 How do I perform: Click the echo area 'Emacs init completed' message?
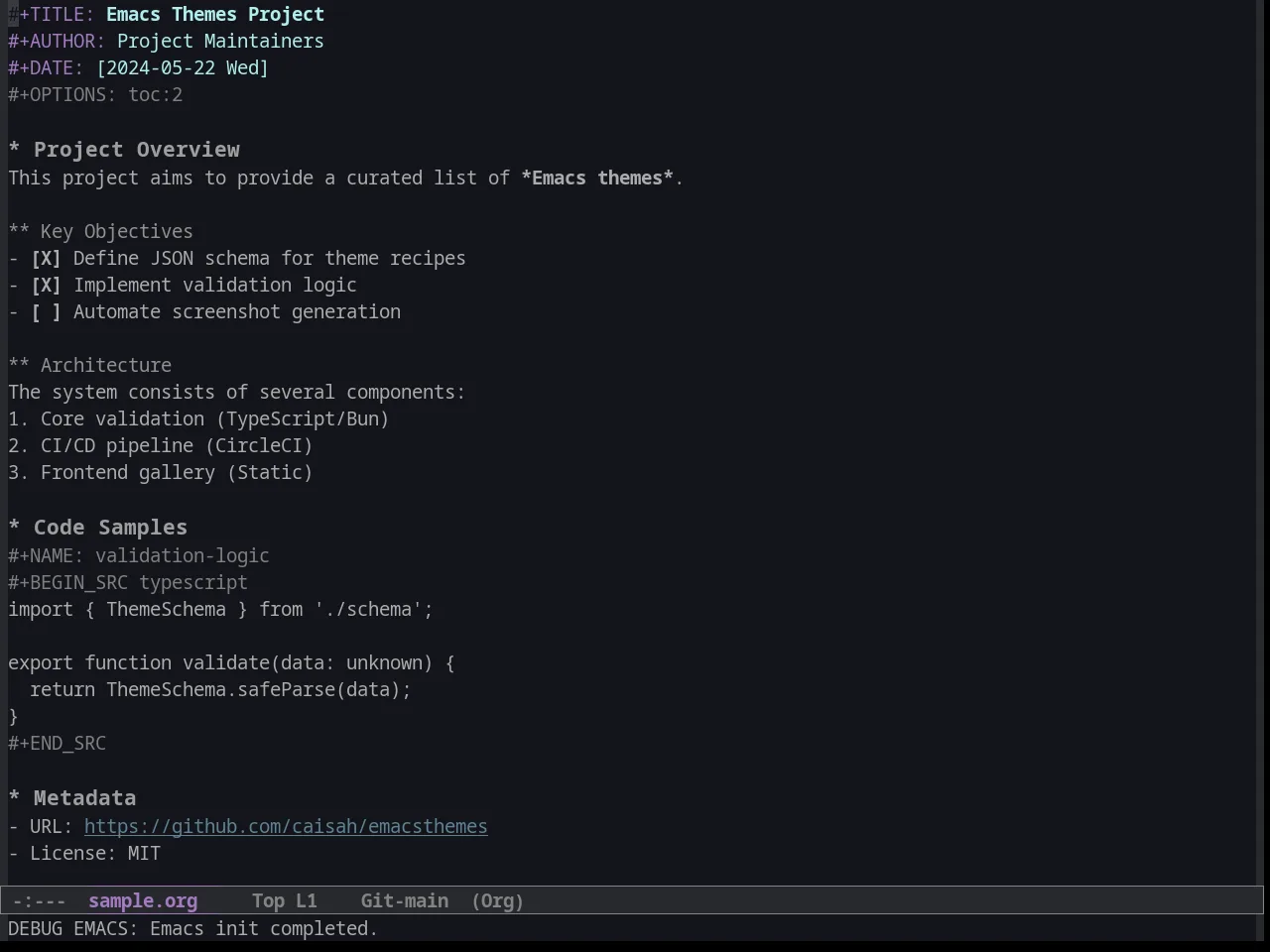[x=264, y=929]
